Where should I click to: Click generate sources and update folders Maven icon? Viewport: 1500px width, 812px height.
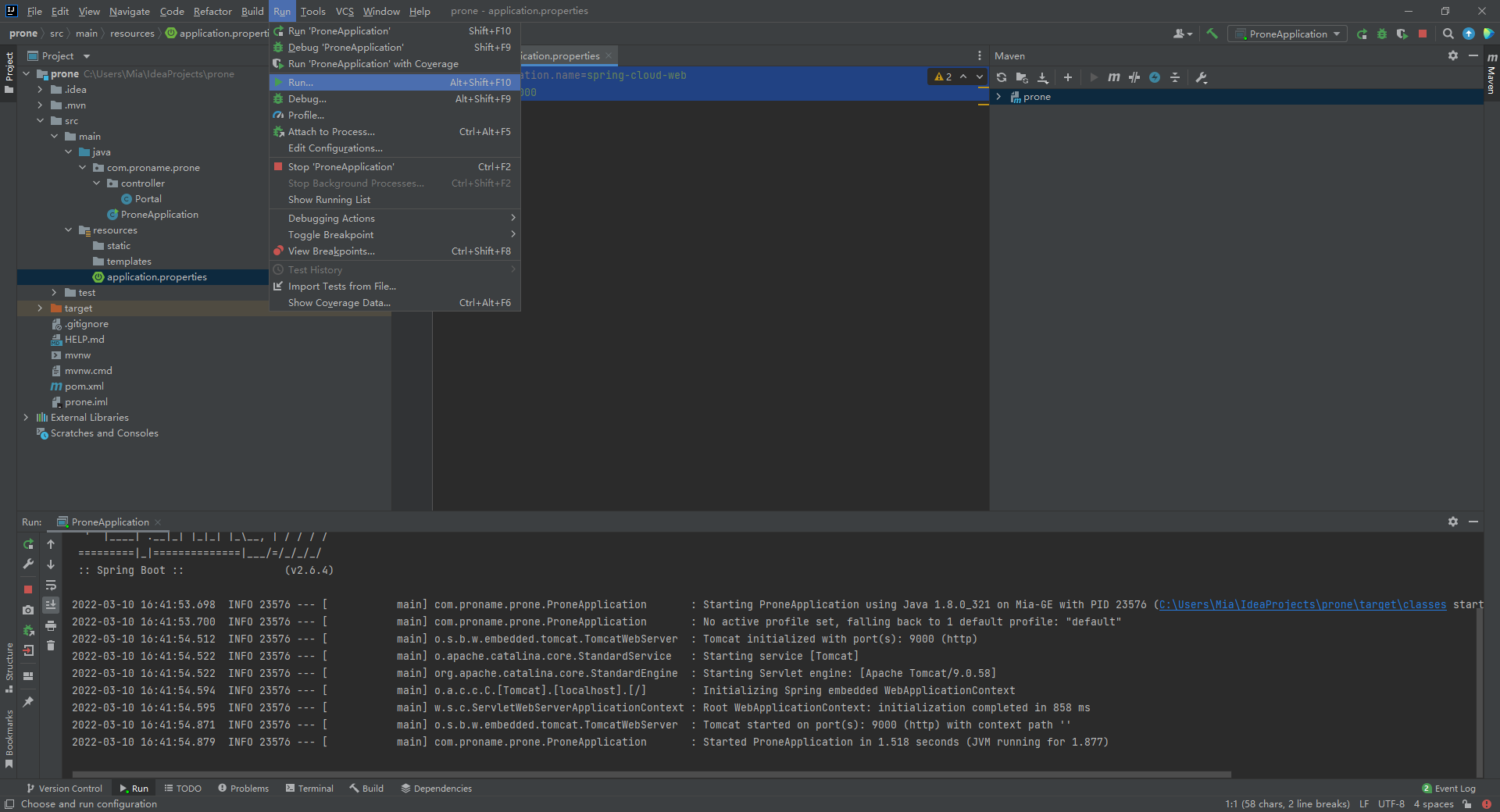coord(1022,77)
